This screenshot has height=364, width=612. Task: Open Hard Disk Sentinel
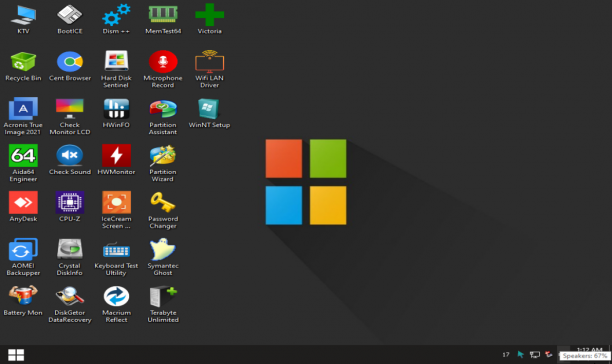(116, 69)
